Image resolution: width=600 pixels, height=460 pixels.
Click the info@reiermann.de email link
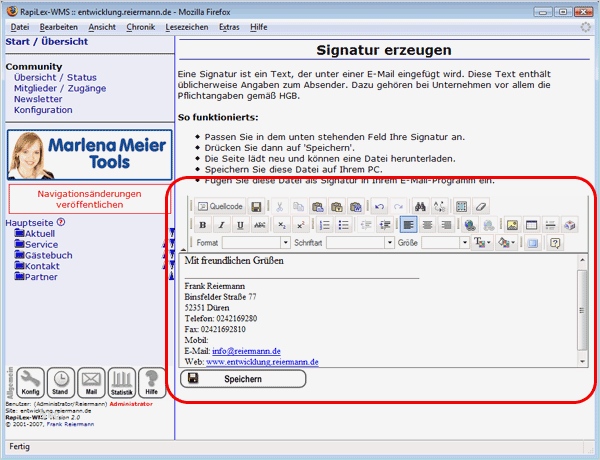tap(246, 351)
